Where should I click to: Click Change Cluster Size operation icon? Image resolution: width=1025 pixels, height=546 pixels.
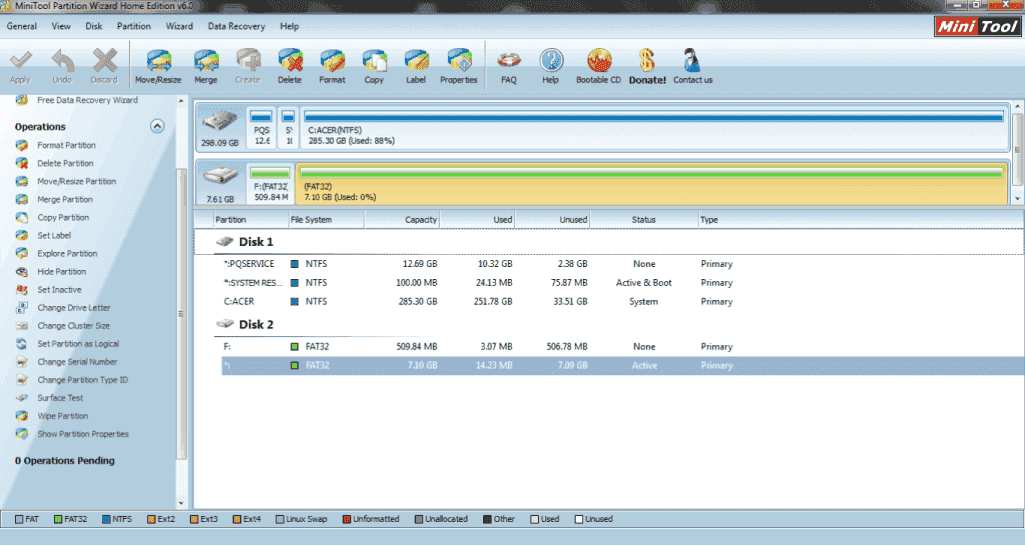click(22, 326)
